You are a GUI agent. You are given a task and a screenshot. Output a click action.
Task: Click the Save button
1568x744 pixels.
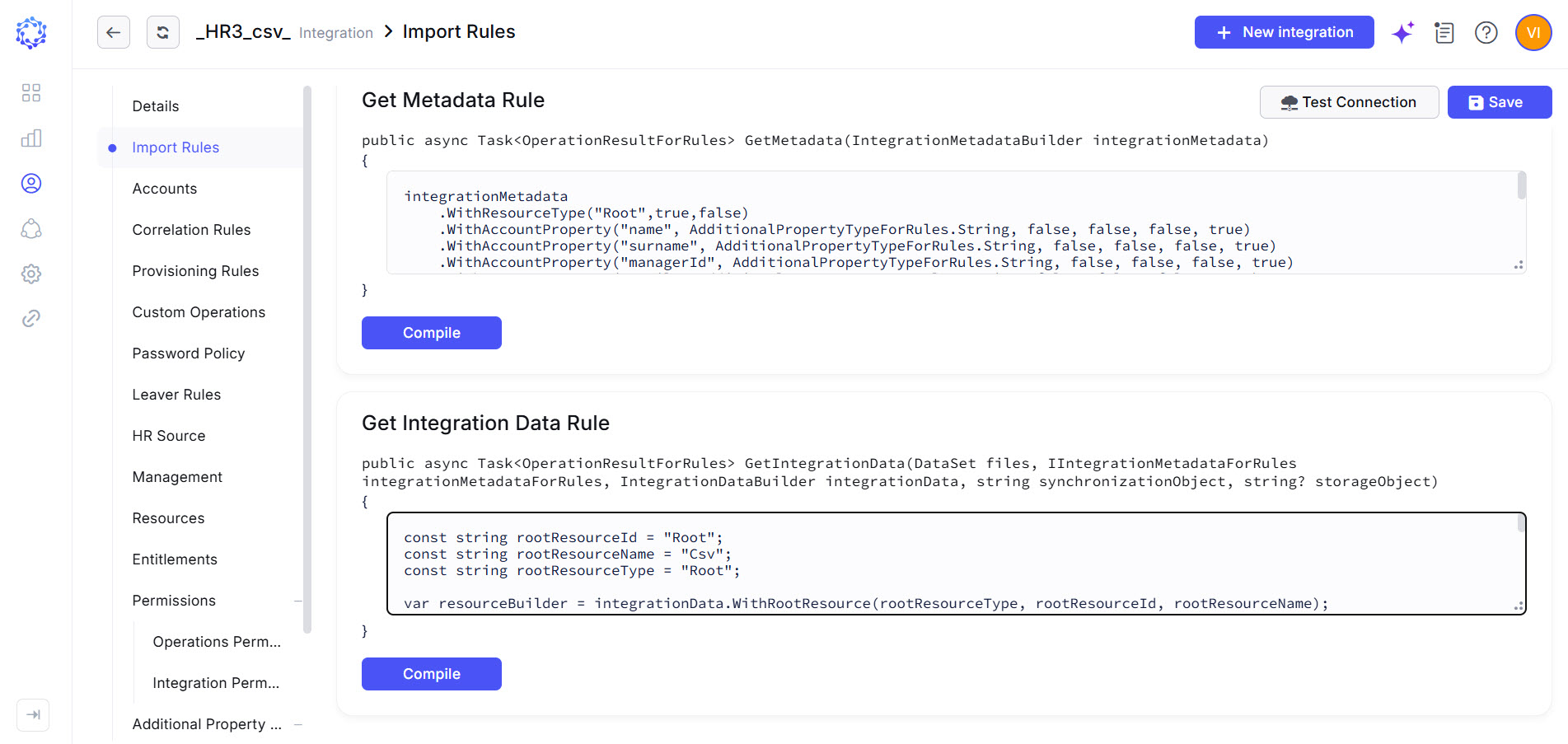(1500, 102)
